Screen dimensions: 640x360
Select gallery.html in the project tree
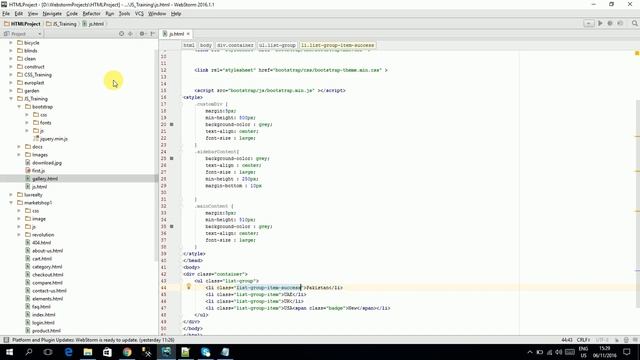tap(45, 179)
